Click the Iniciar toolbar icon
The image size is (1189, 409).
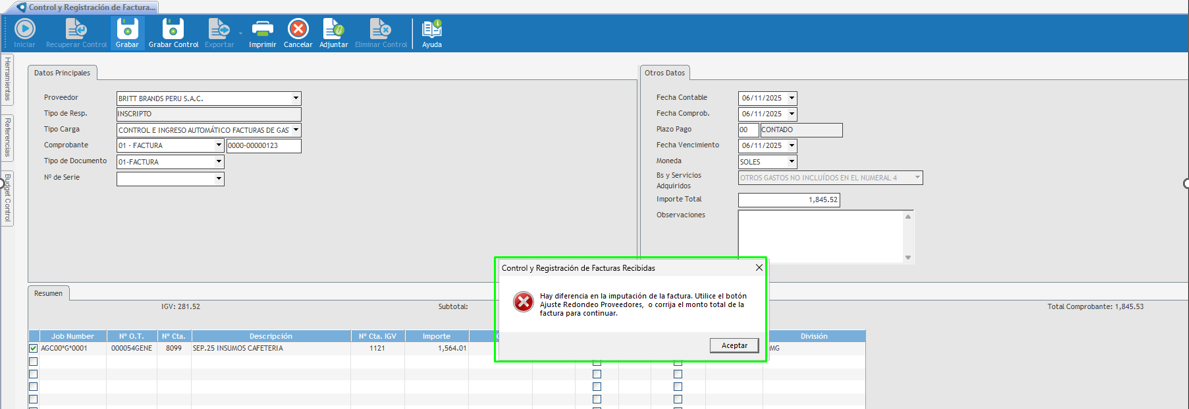click(x=24, y=32)
